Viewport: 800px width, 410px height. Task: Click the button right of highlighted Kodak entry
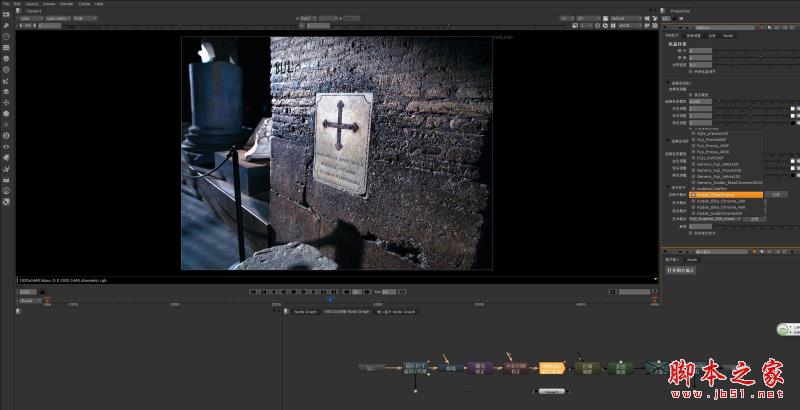coord(776,195)
